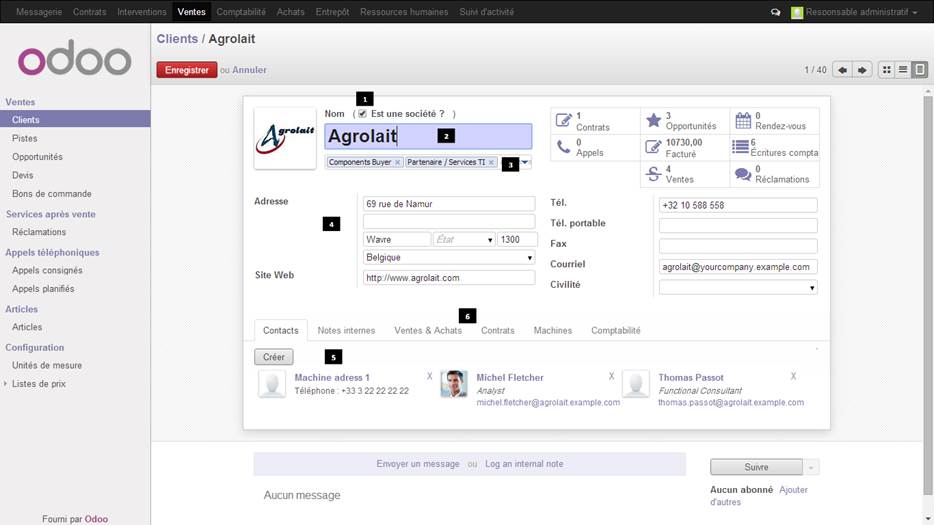The image size is (934, 525).
Task: Go to previous record arrow
Action: pyautogui.click(x=842, y=70)
